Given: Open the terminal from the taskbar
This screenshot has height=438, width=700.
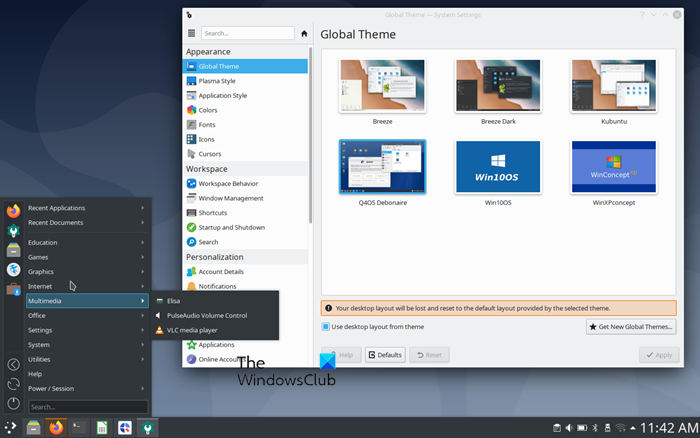Looking at the screenshot, I should (x=79, y=428).
